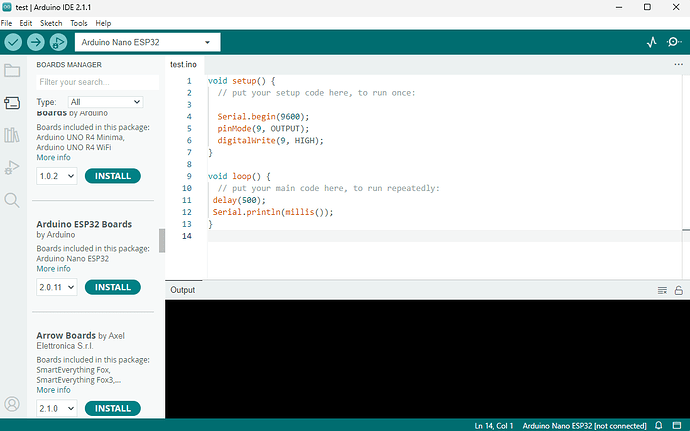Viewport: 690px width, 431px height.
Task: Select the test.ino editor tab
Action: pos(184,64)
